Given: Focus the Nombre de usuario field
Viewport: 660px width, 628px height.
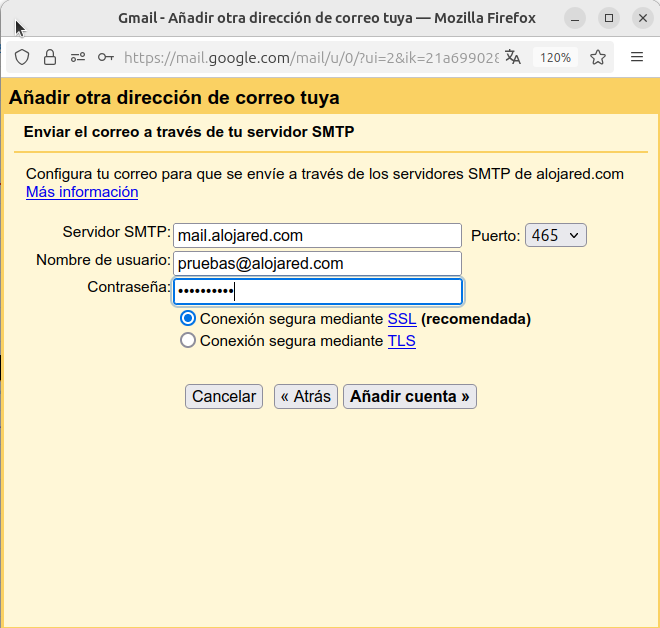Looking at the screenshot, I should tap(317, 263).
